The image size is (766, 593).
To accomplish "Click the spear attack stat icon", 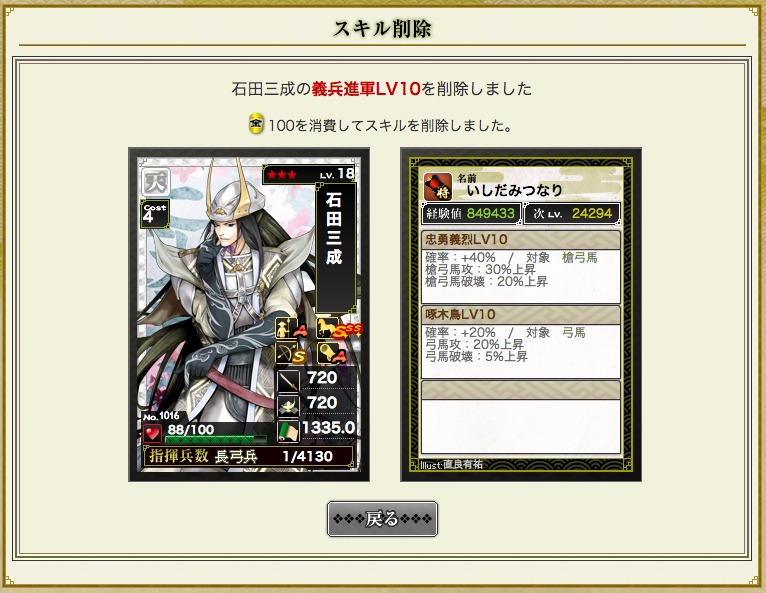I will (x=288, y=381).
